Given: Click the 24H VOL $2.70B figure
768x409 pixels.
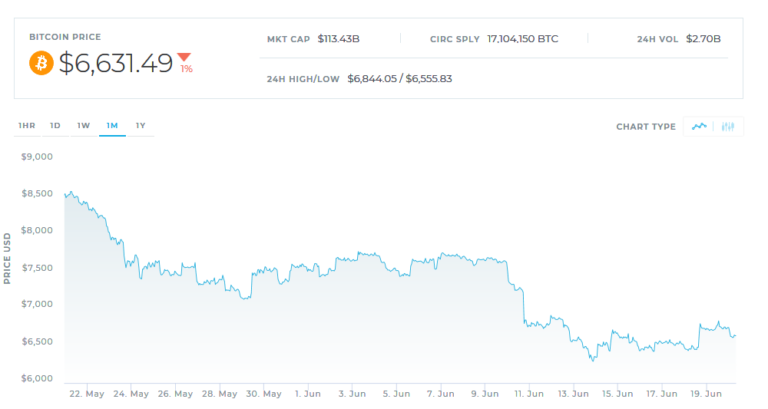Looking at the screenshot, I should 703,39.
